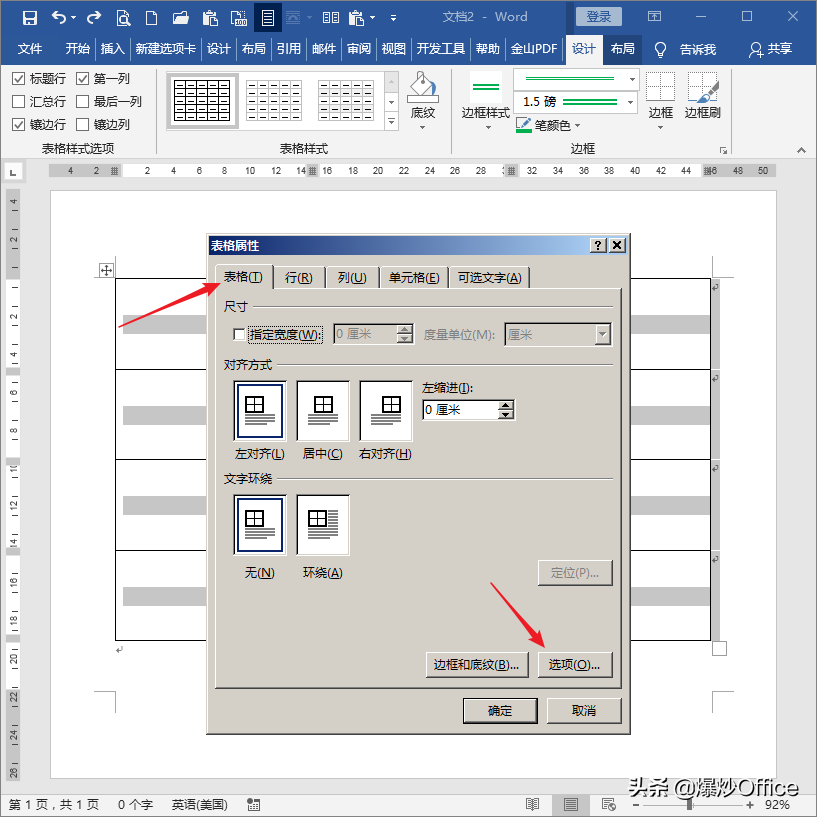Switch to the Cell (单元格) dialog tab
Viewport: 817px width, 817px height.
pyautogui.click(x=414, y=278)
